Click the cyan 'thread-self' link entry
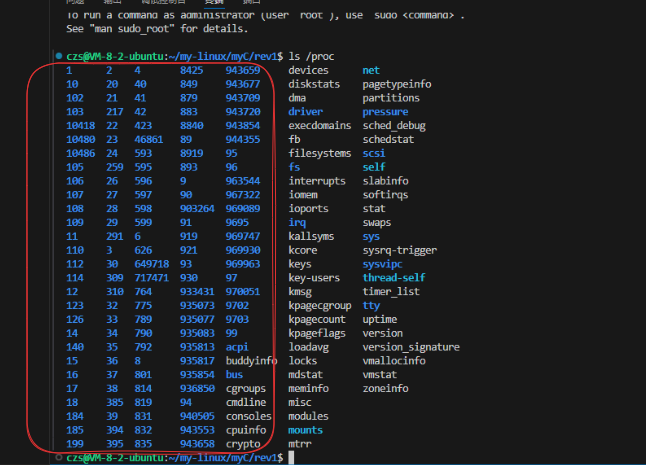The height and width of the screenshot is (465, 646). pos(394,278)
